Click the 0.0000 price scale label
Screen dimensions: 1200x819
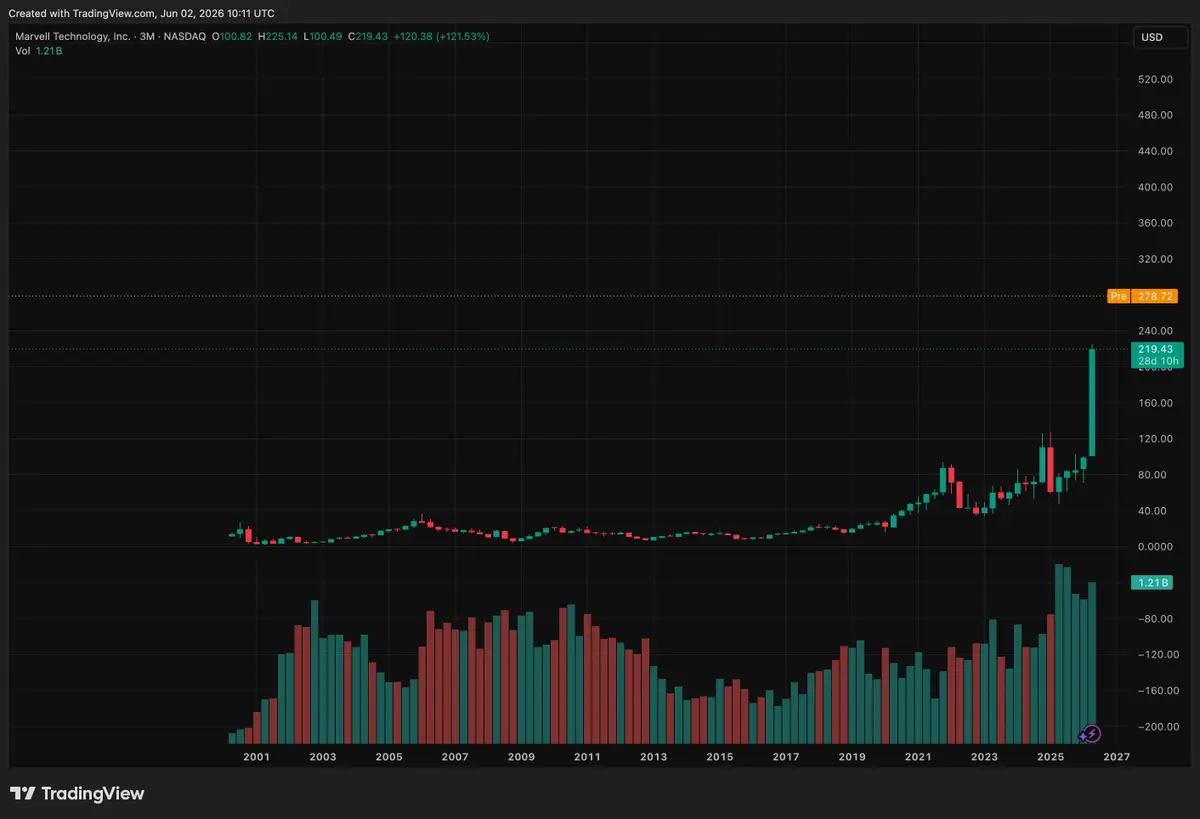pyautogui.click(x=1154, y=547)
